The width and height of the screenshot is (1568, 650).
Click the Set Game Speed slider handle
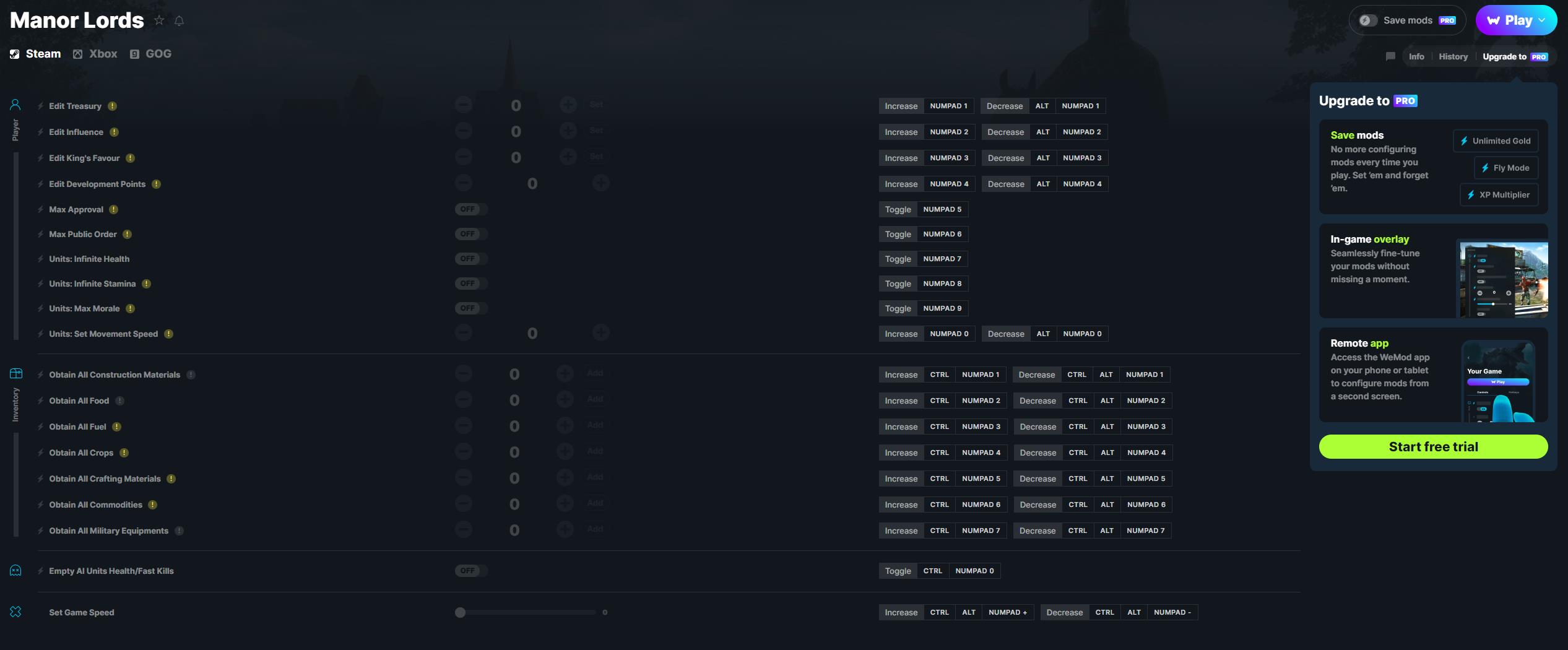(x=460, y=612)
